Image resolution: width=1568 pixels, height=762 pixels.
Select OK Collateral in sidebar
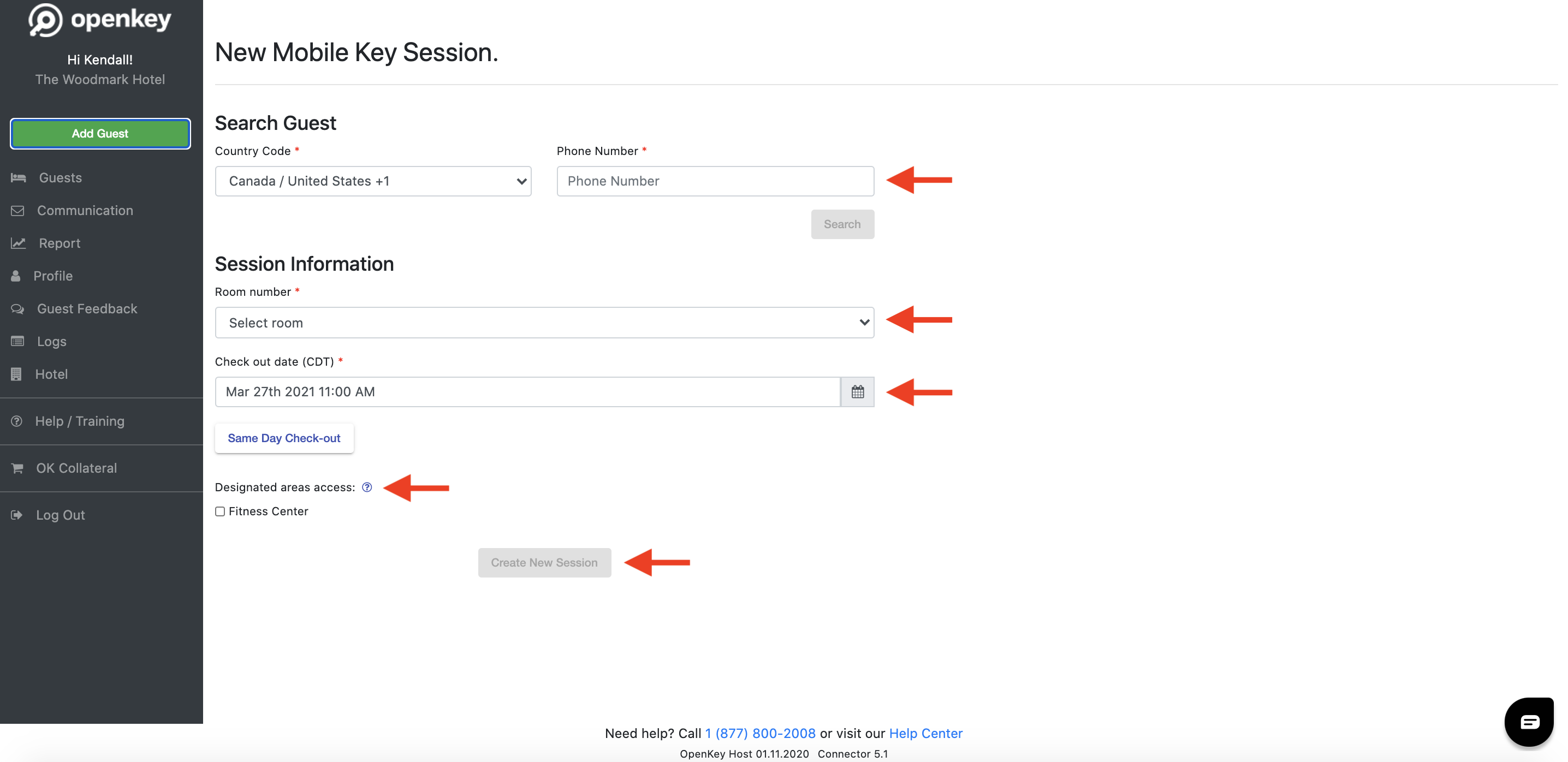tap(75, 467)
